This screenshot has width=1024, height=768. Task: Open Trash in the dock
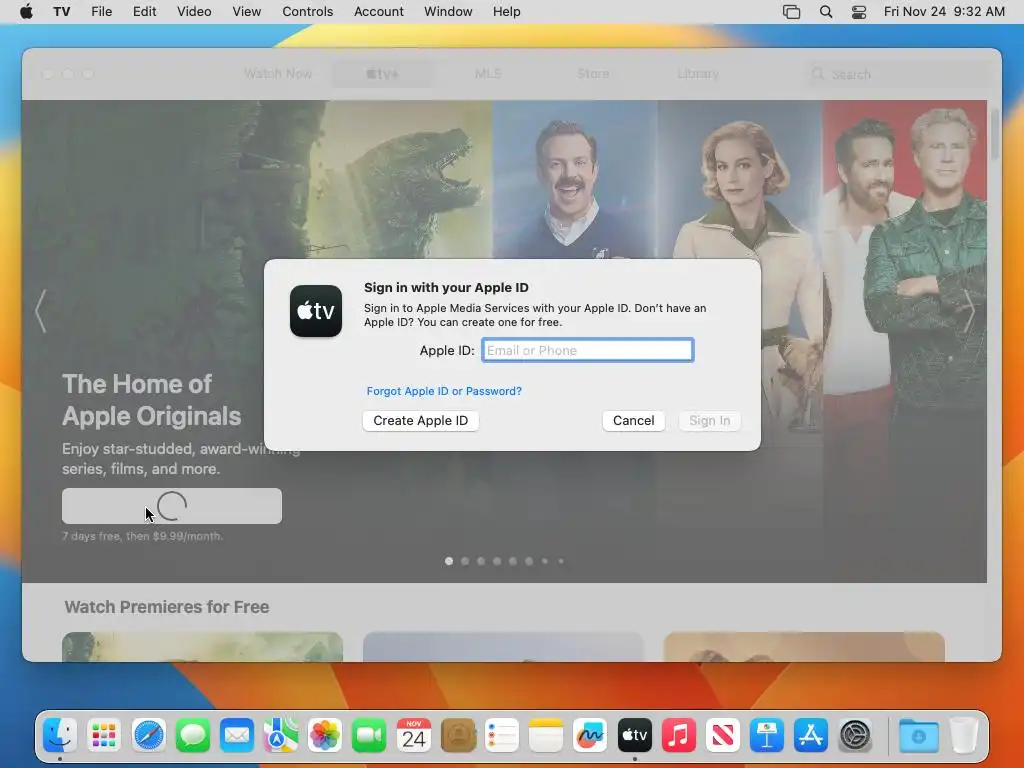(963, 735)
